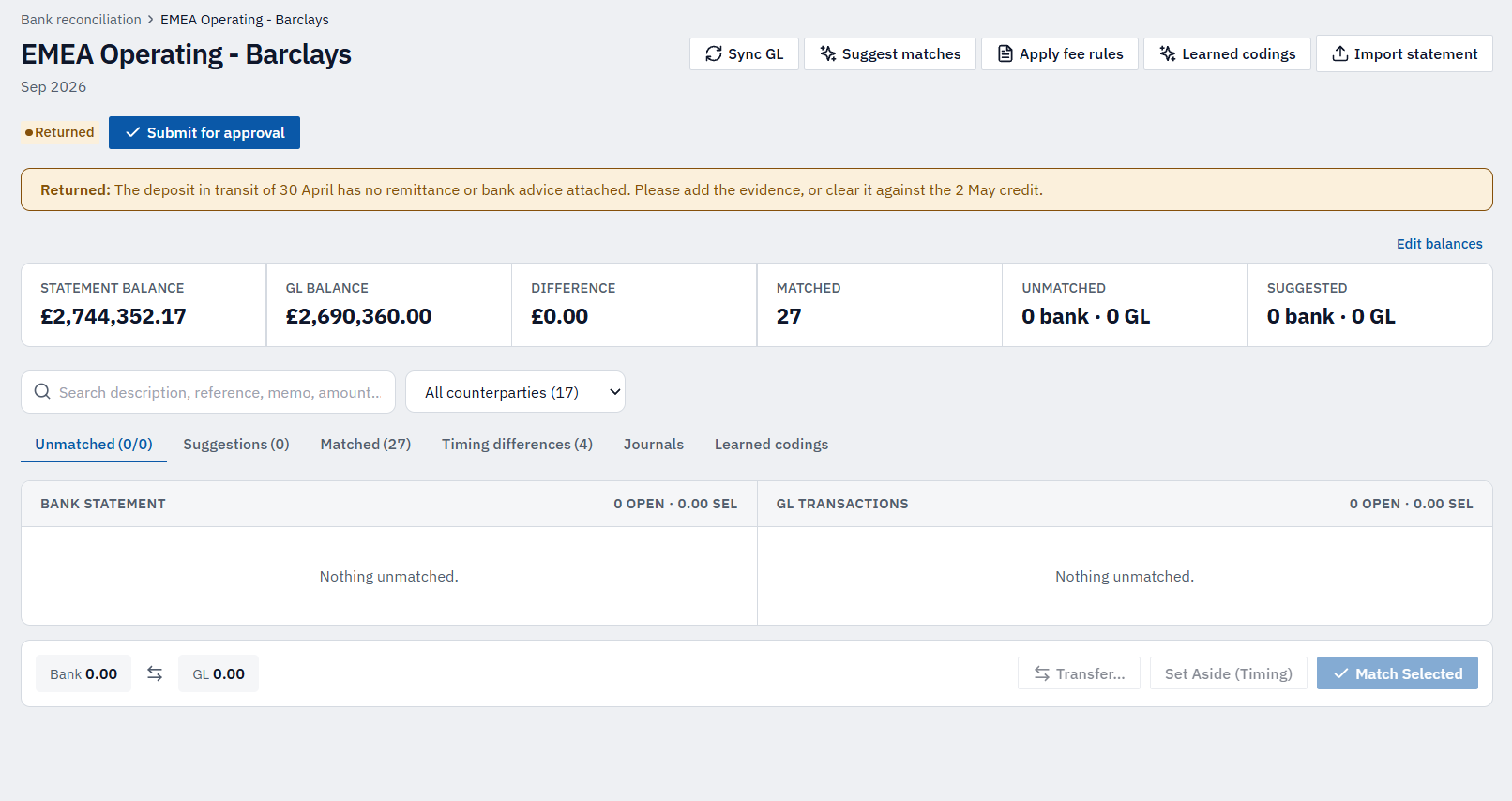1512x801 pixels.
Task: Click Set Aside (Timing) button
Action: point(1228,673)
